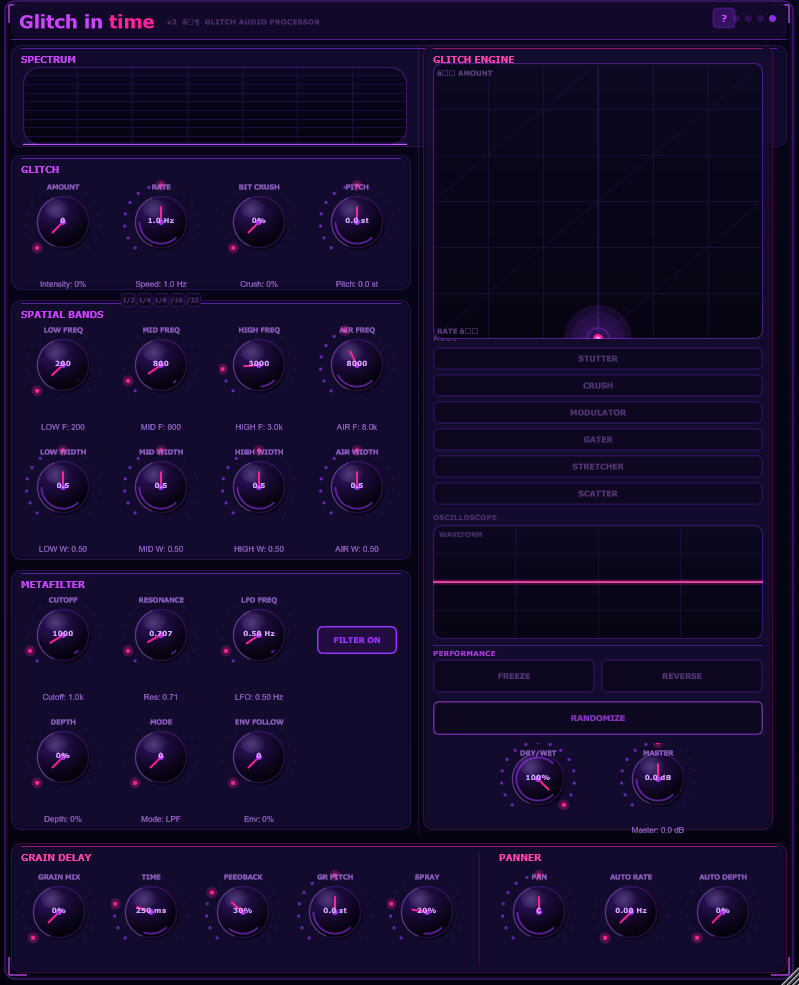Click the oscilloscope waveform display
The height and width of the screenshot is (985, 799).
click(597, 582)
